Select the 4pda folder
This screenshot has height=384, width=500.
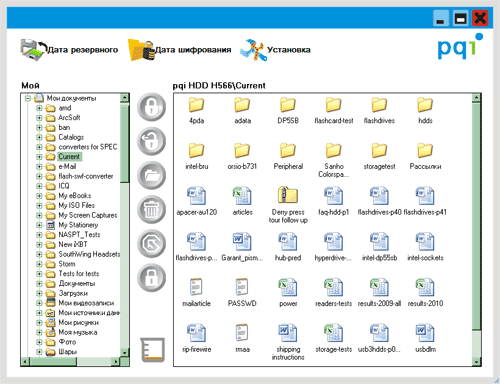point(197,111)
